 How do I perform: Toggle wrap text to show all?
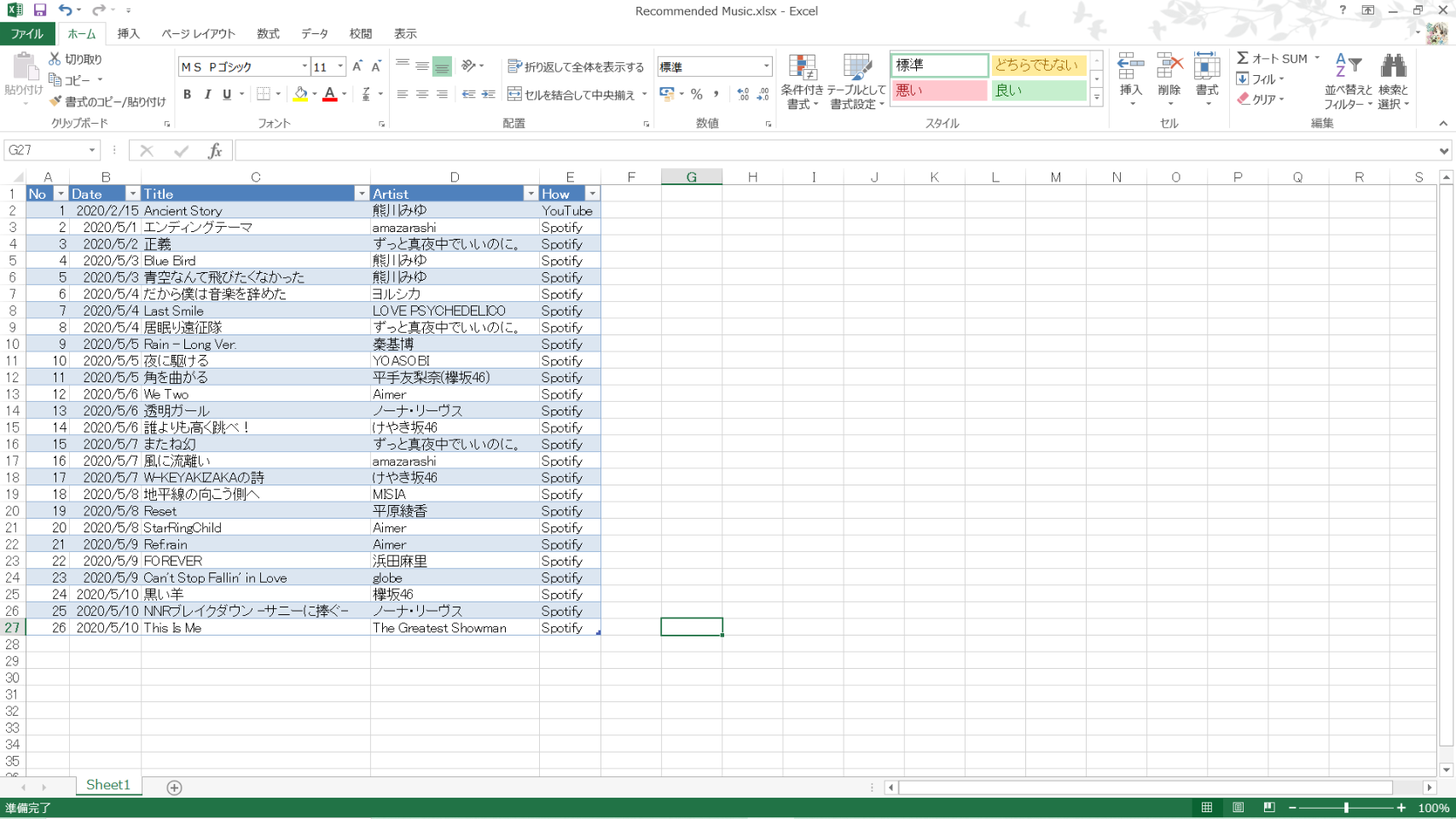pyautogui.click(x=575, y=67)
